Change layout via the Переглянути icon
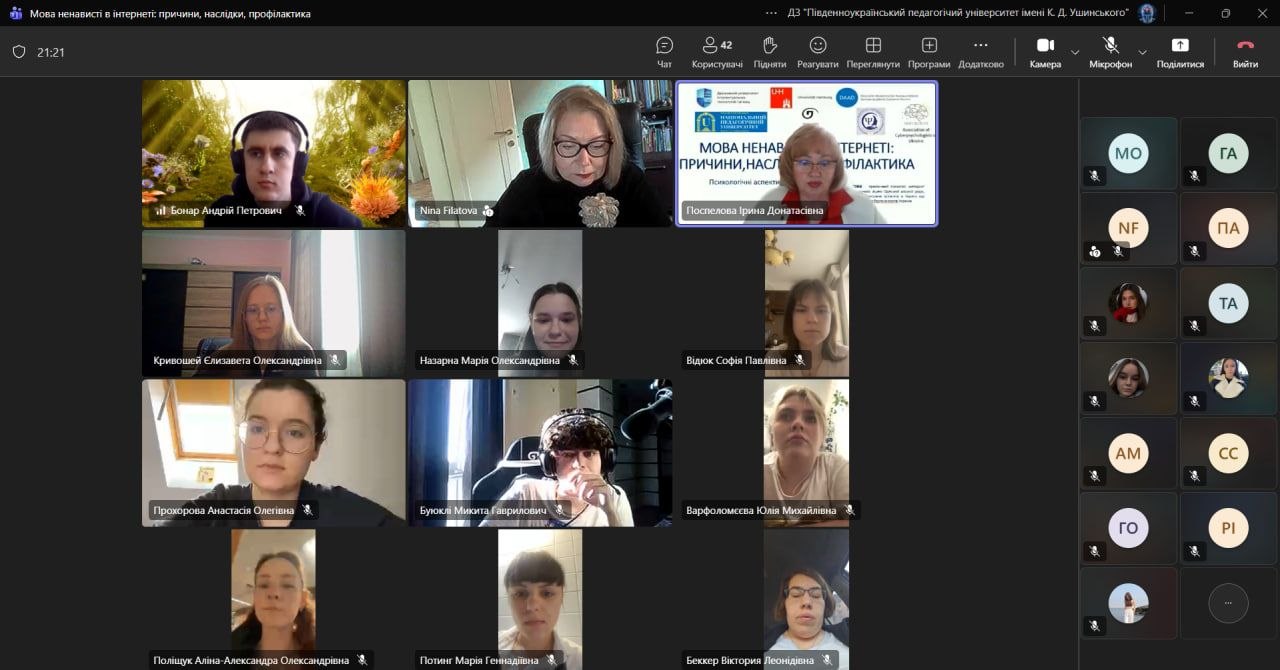The height and width of the screenshot is (670, 1280). point(873,52)
